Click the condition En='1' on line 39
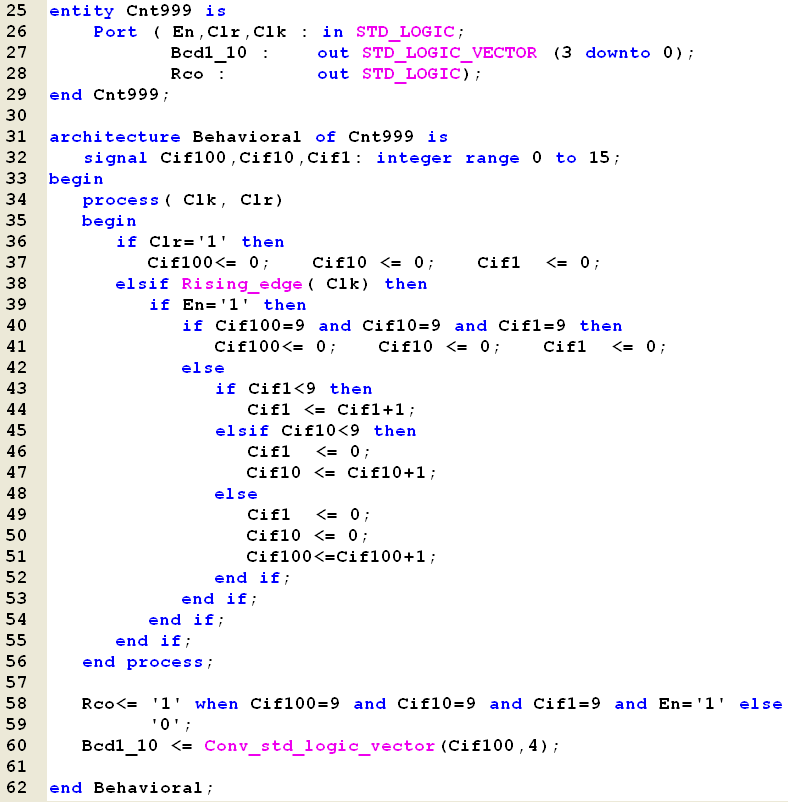This screenshot has width=788, height=802. pos(216,305)
